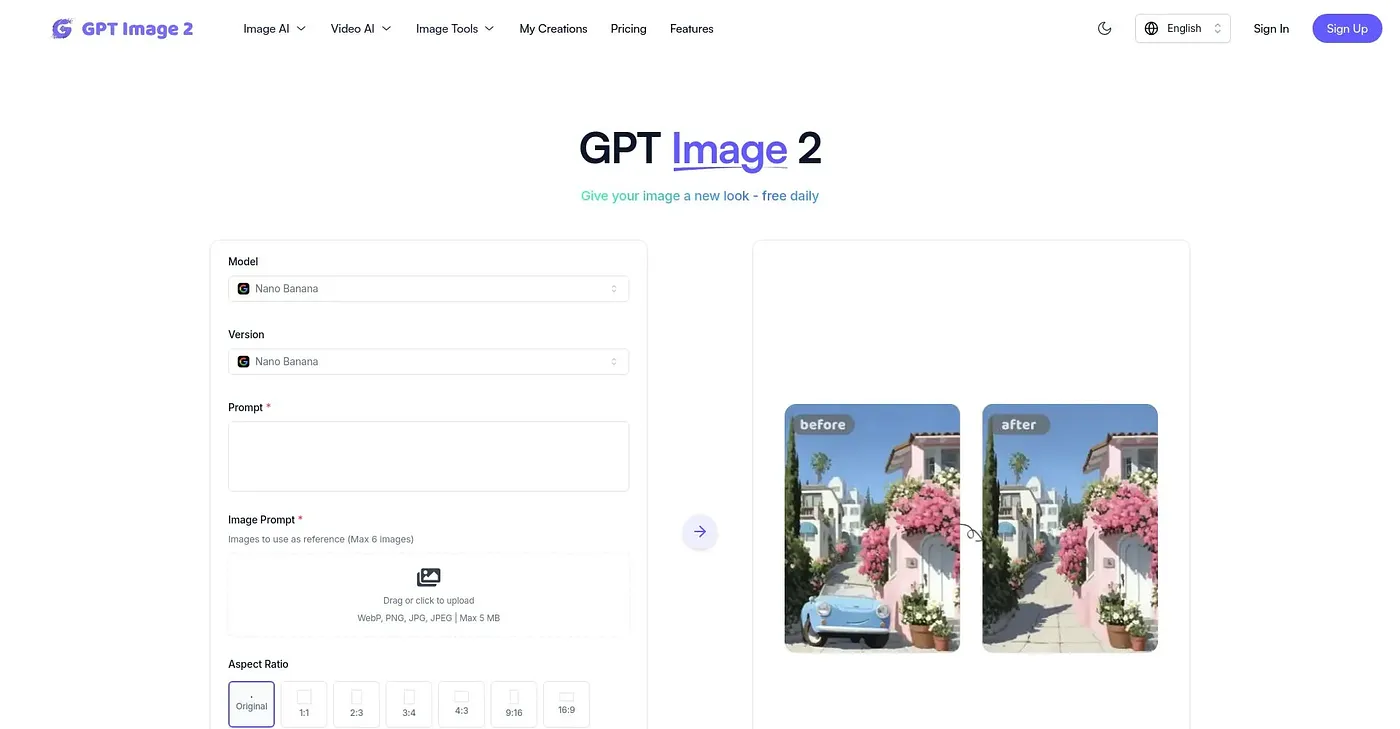The width and height of the screenshot is (1400, 729).
Task: Open the Pricing page
Action: pos(628,29)
